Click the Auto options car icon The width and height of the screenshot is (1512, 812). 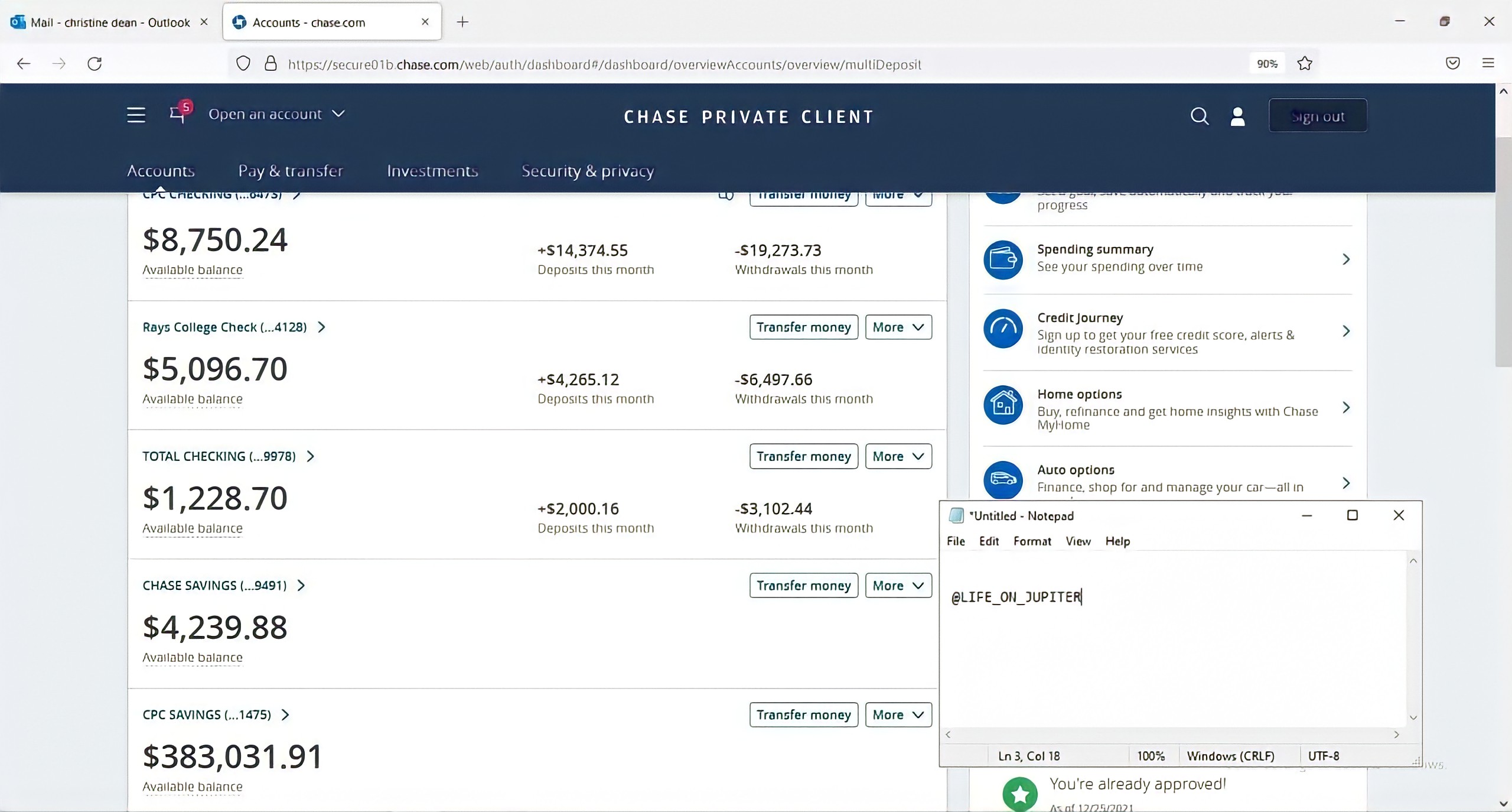1003,480
